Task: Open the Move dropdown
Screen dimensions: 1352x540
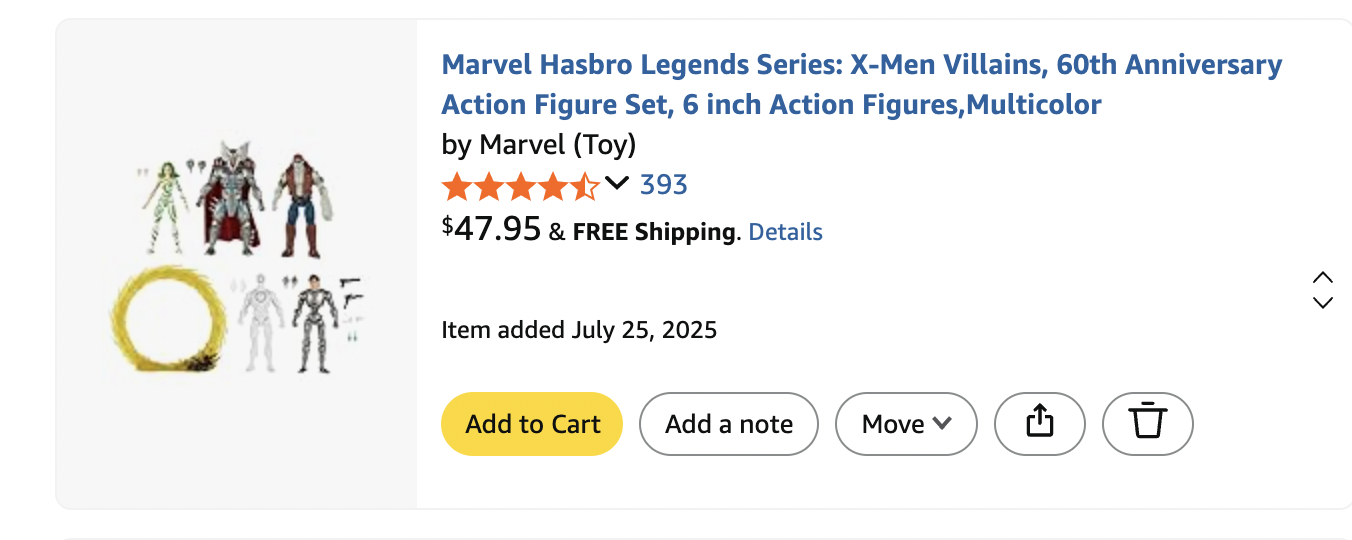Action: pyautogui.click(x=906, y=424)
